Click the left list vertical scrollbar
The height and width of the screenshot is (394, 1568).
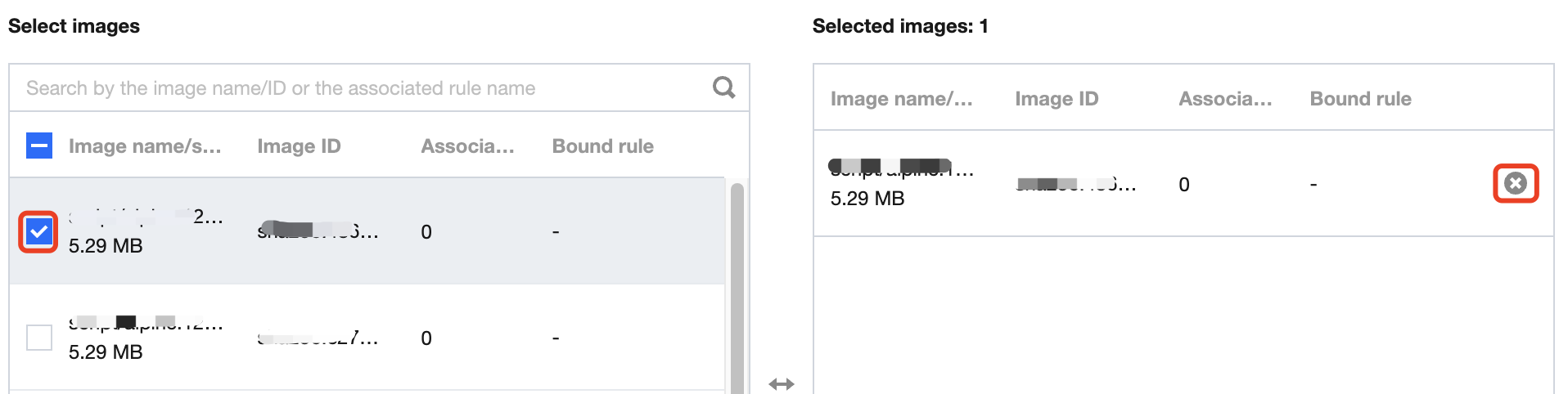(x=737, y=286)
